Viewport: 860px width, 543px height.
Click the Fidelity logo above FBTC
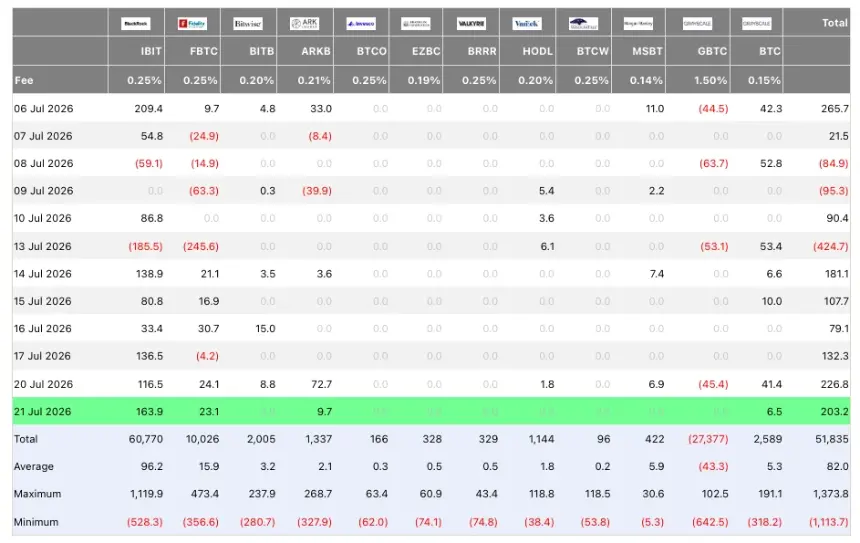click(192, 24)
